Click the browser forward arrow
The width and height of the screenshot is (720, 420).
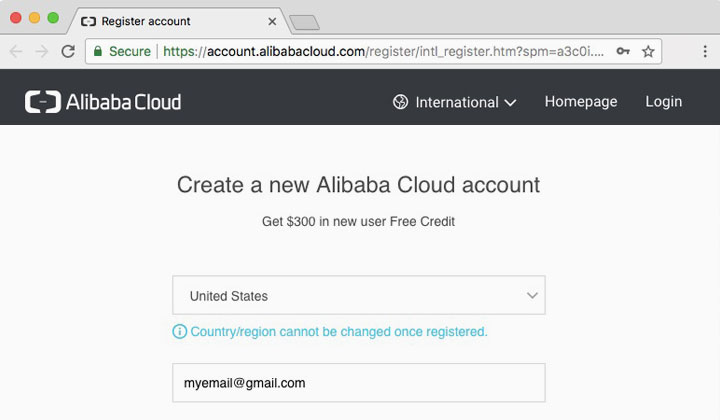[x=42, y=51]
